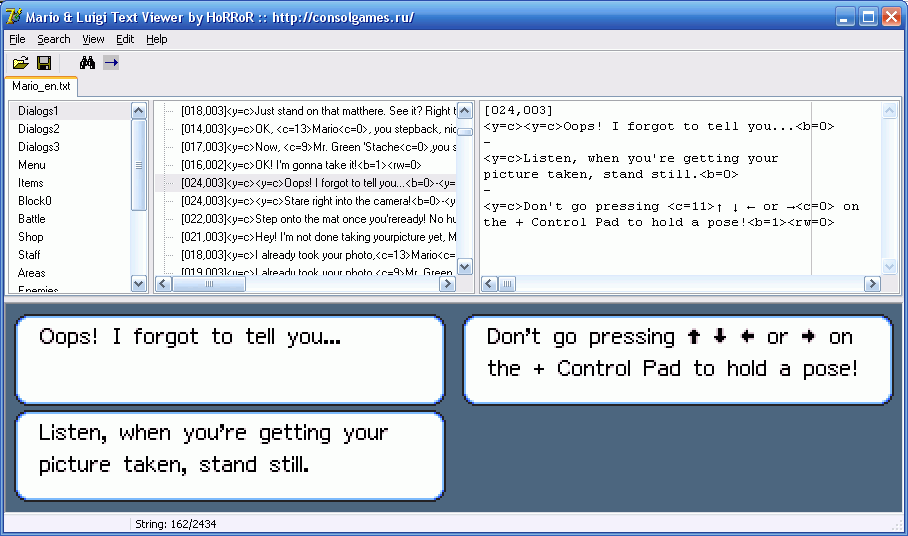
Task: Click the application icon in title bar
Action: tap(13, 17)
